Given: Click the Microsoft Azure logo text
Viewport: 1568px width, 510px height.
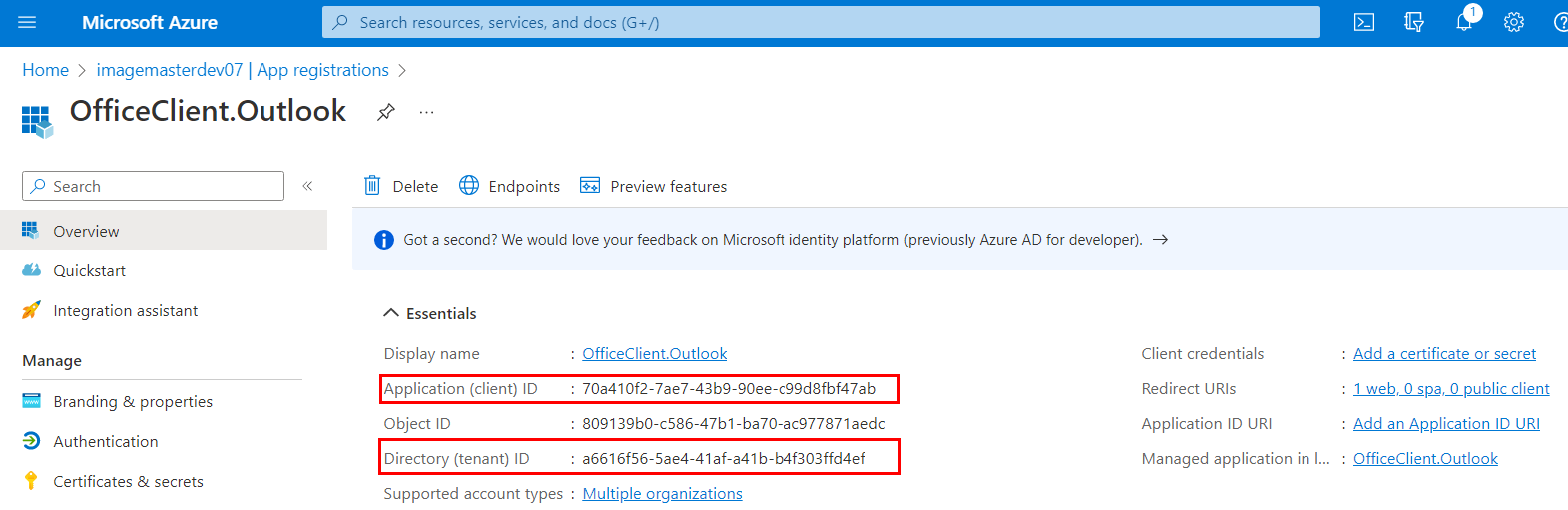Looking at the screenshot, I should tap(150, 22).
